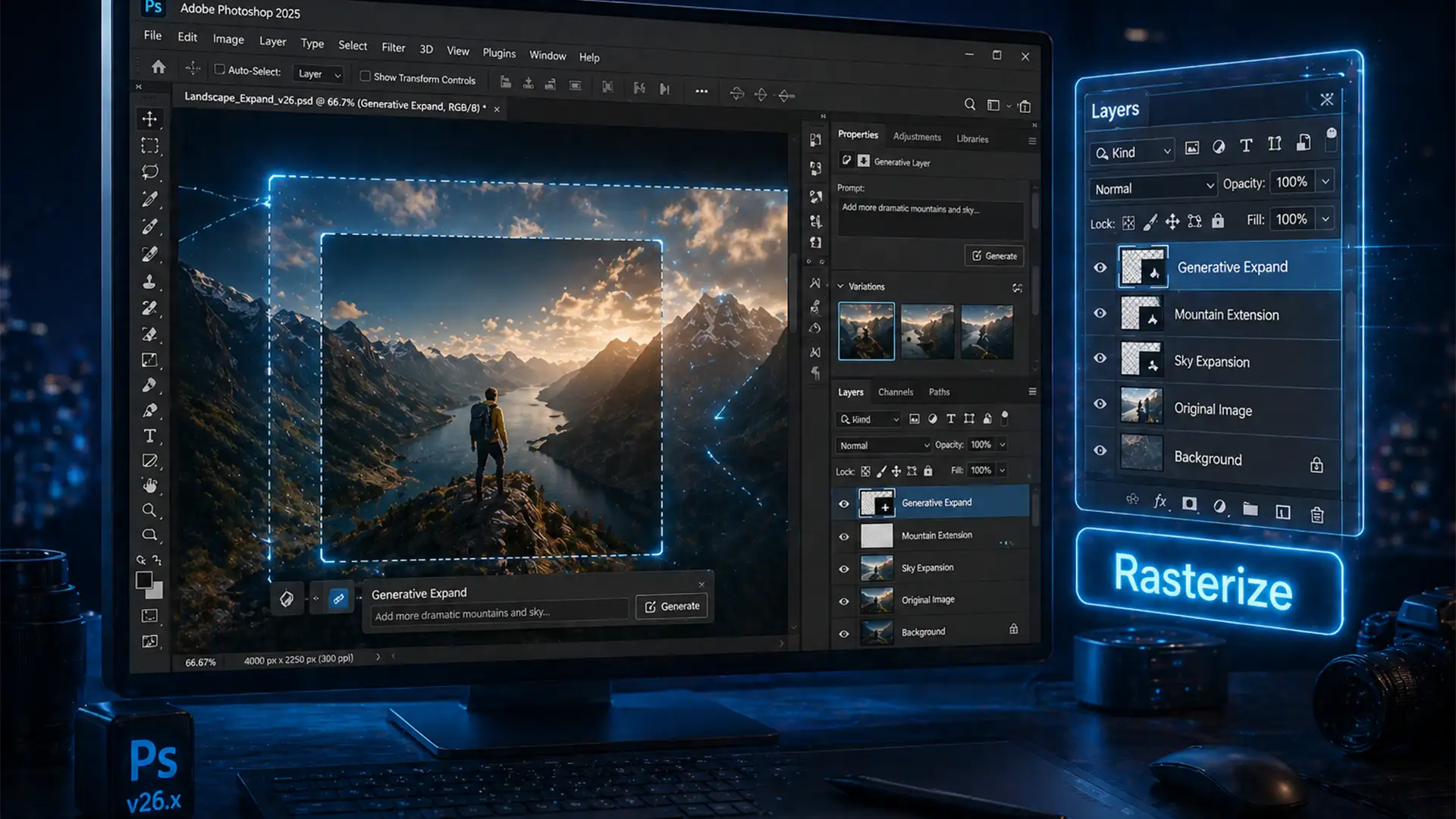Select the Move tool

click(x=150, y=119)
